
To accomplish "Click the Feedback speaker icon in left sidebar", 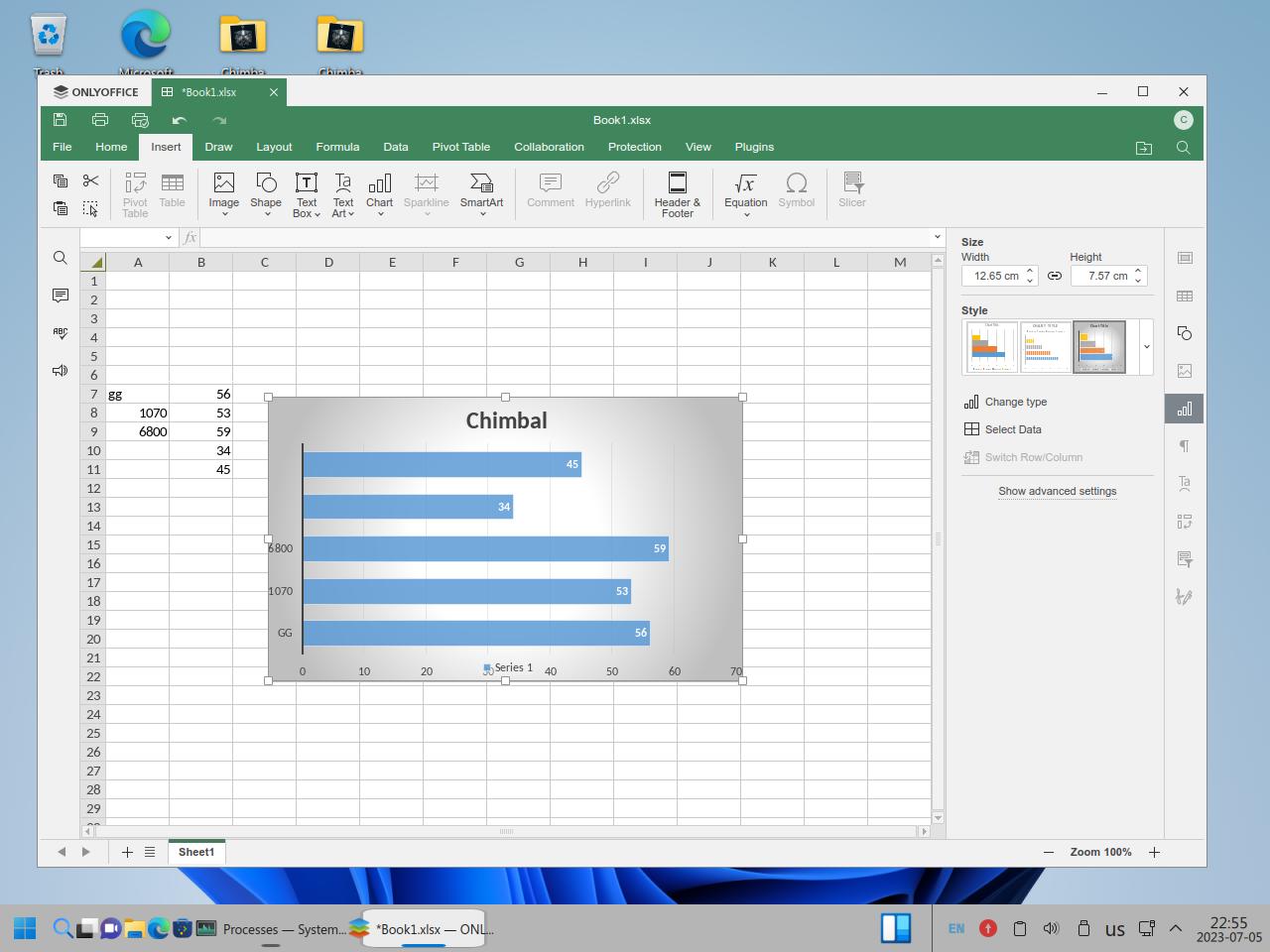I will pyautogui.click(x=61, y=371).
